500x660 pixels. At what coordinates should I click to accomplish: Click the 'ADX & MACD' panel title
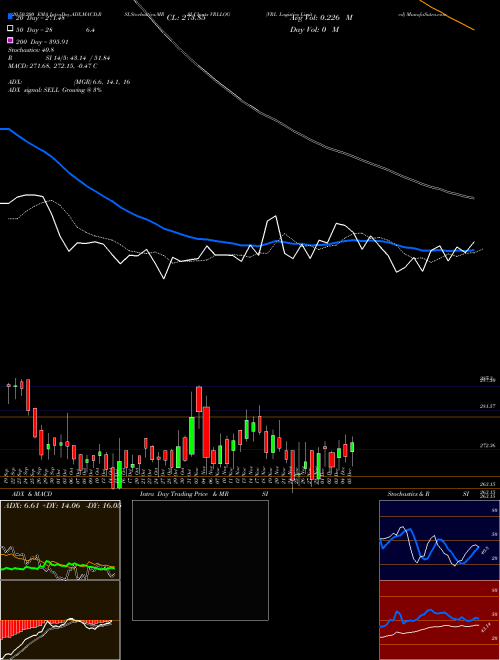coord(32,494)
